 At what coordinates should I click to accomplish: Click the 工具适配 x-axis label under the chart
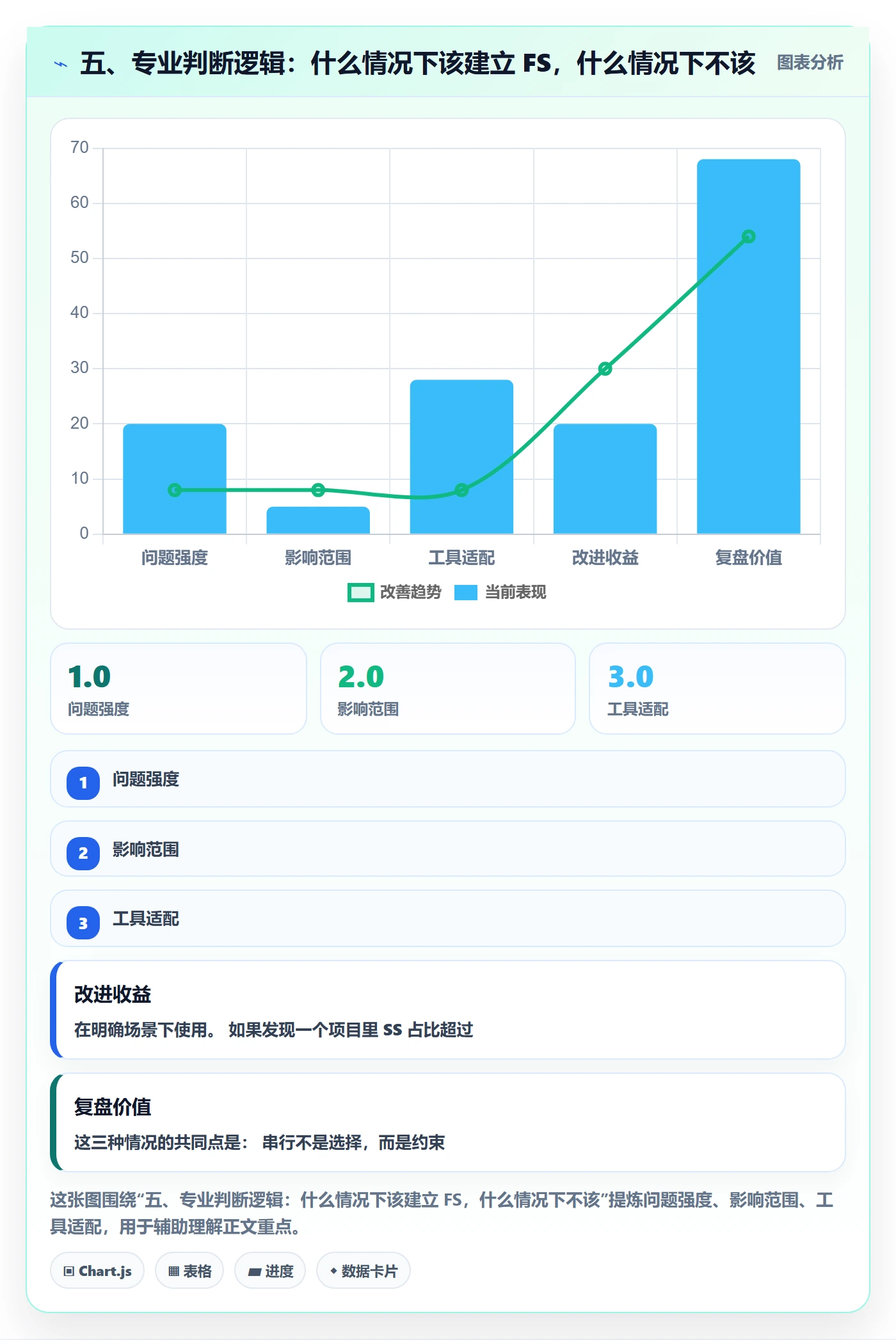[x=461, y=557]
